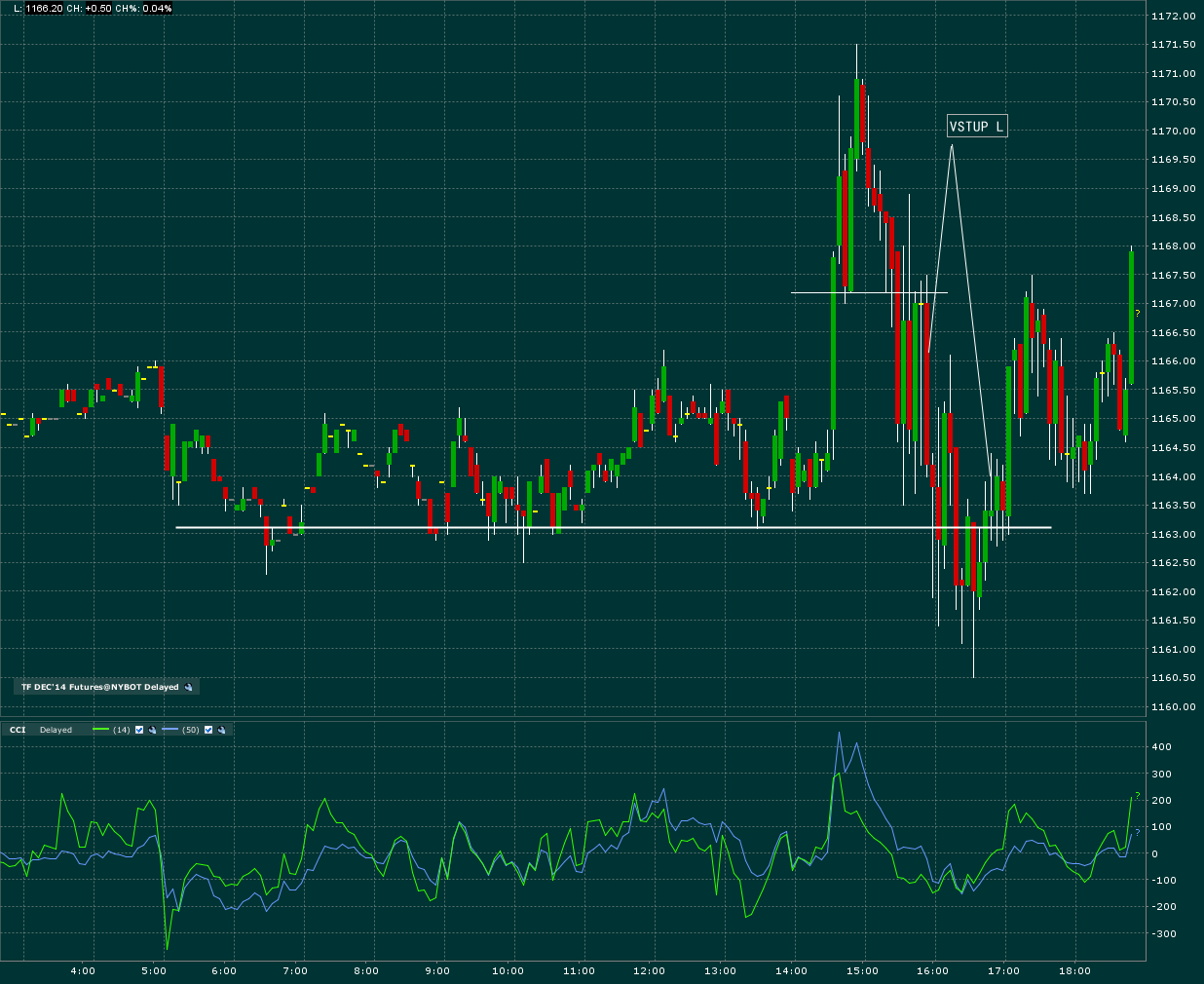The width and height of the screenshot is (1204, 984).
Task: Click the 400 level on CCI axis
Action: coord(1161,747)
